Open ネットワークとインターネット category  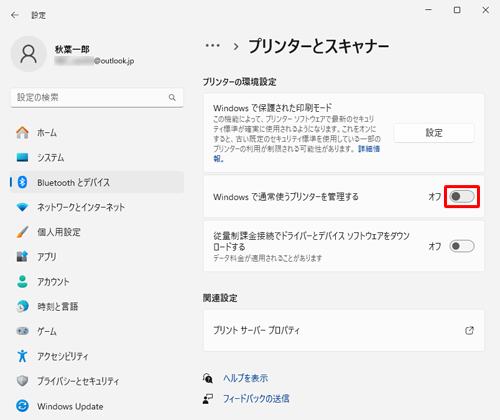pos(97,207)
